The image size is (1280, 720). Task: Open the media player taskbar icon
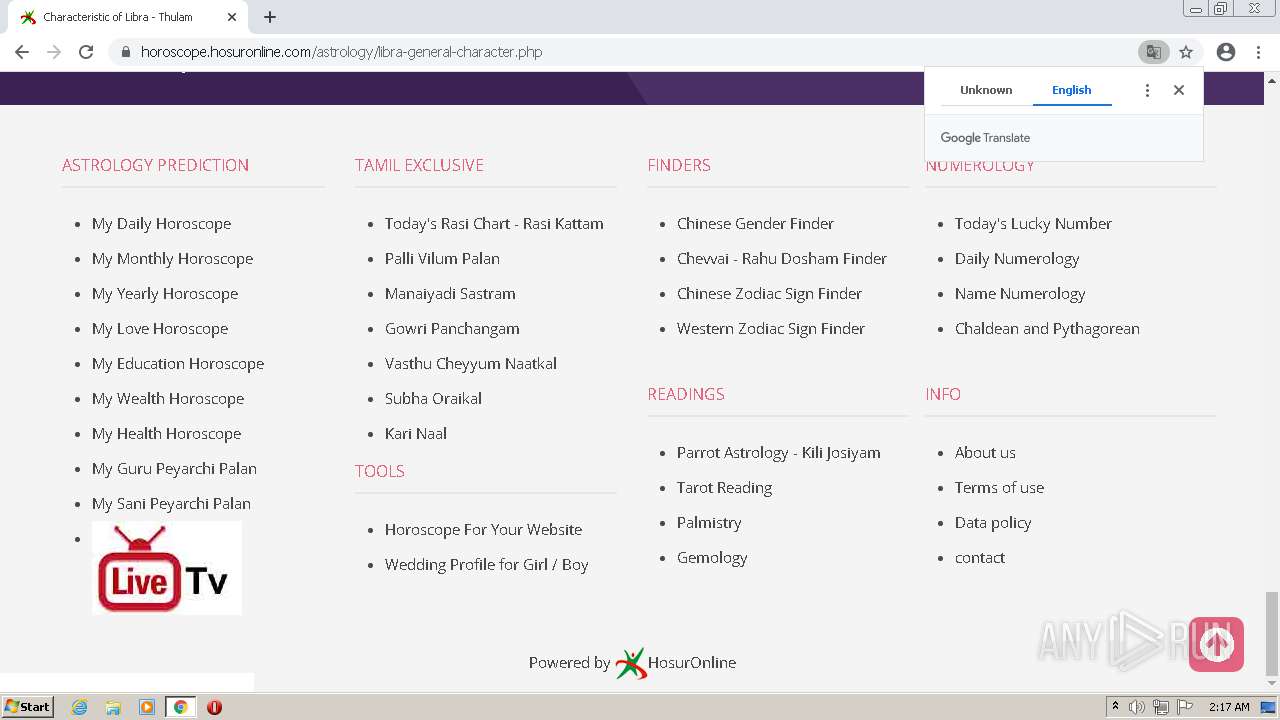coord(147,707)
